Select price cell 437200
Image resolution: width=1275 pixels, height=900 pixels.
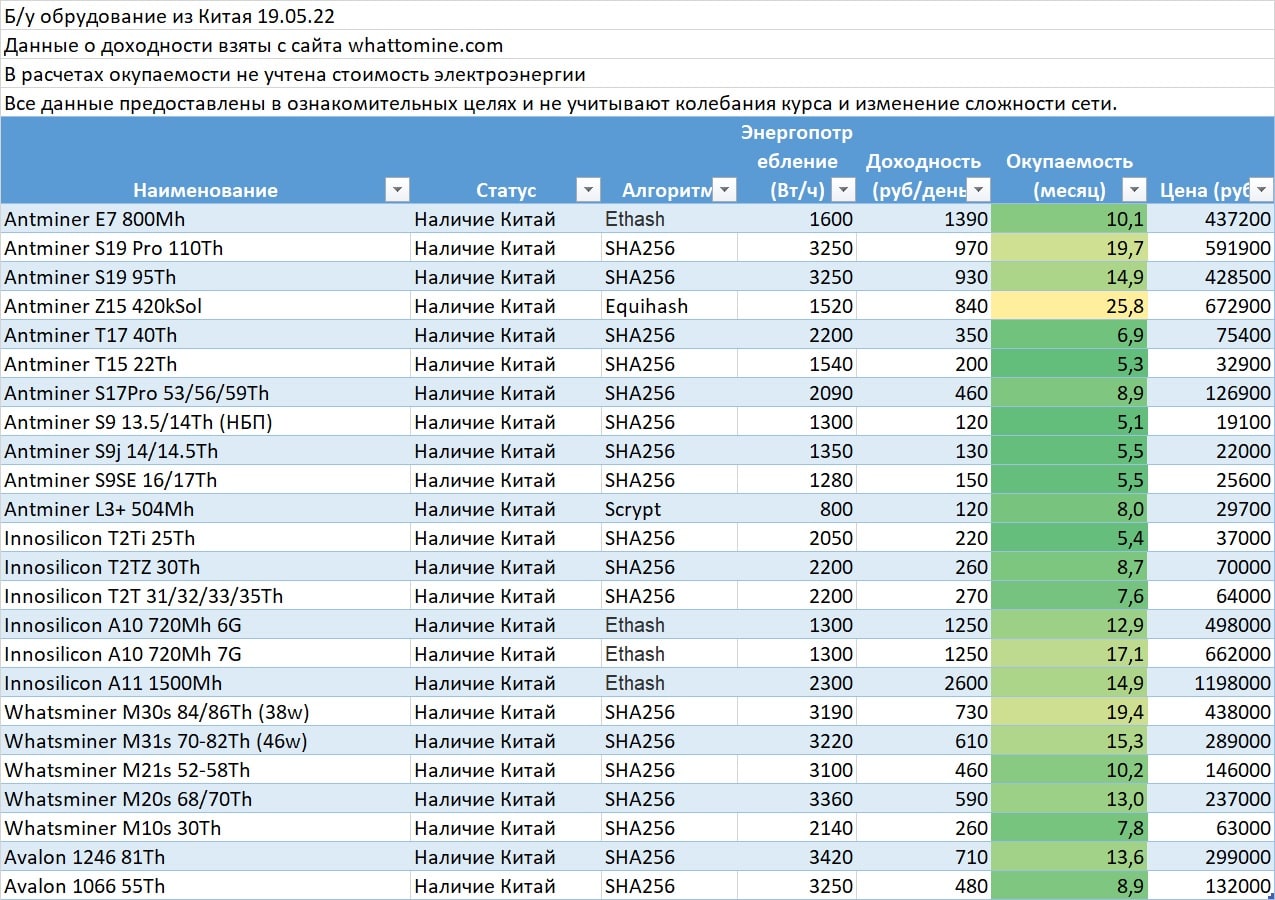point(1211,219)
